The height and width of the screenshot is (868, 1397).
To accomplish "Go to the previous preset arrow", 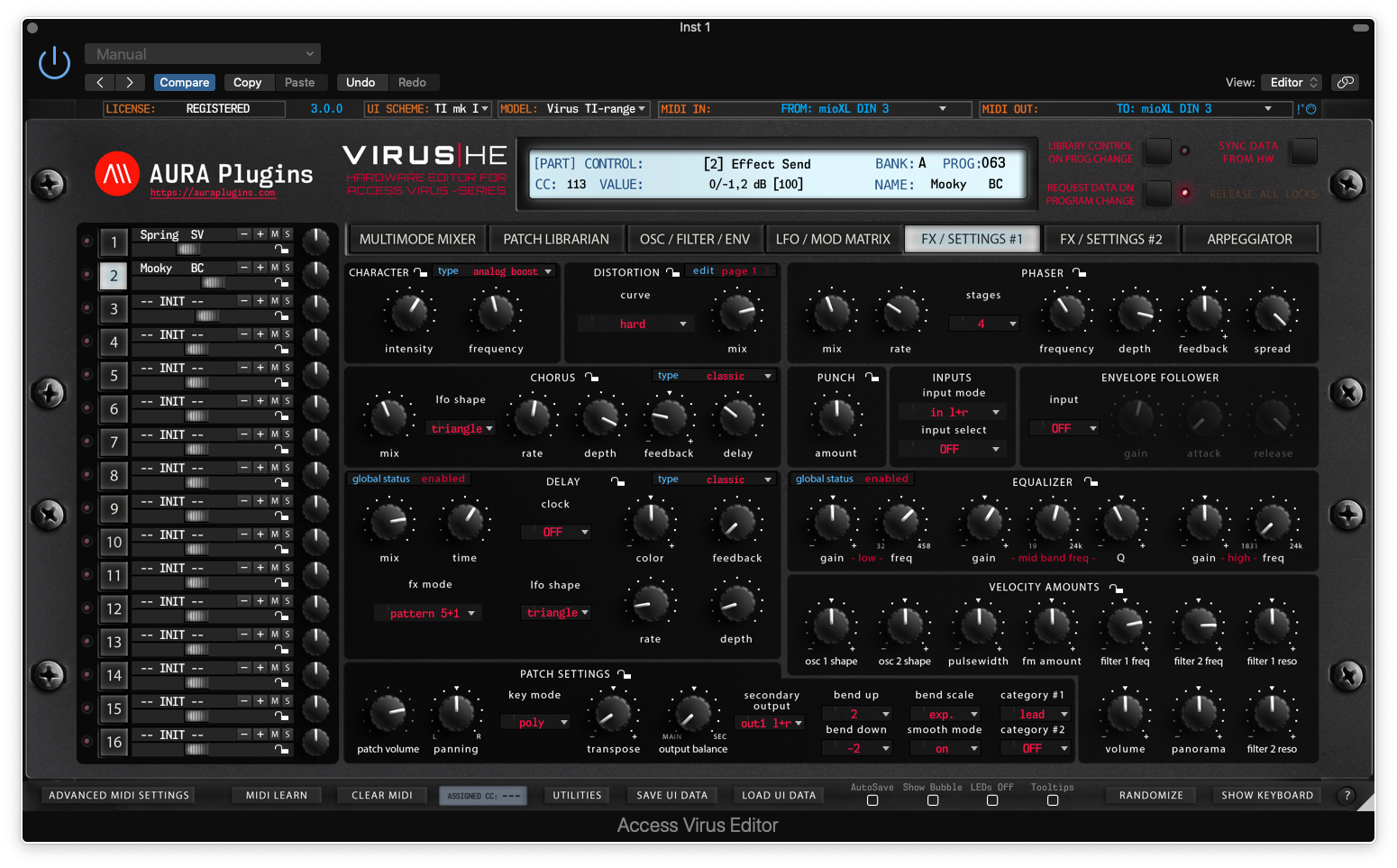I will pos(100,82).
